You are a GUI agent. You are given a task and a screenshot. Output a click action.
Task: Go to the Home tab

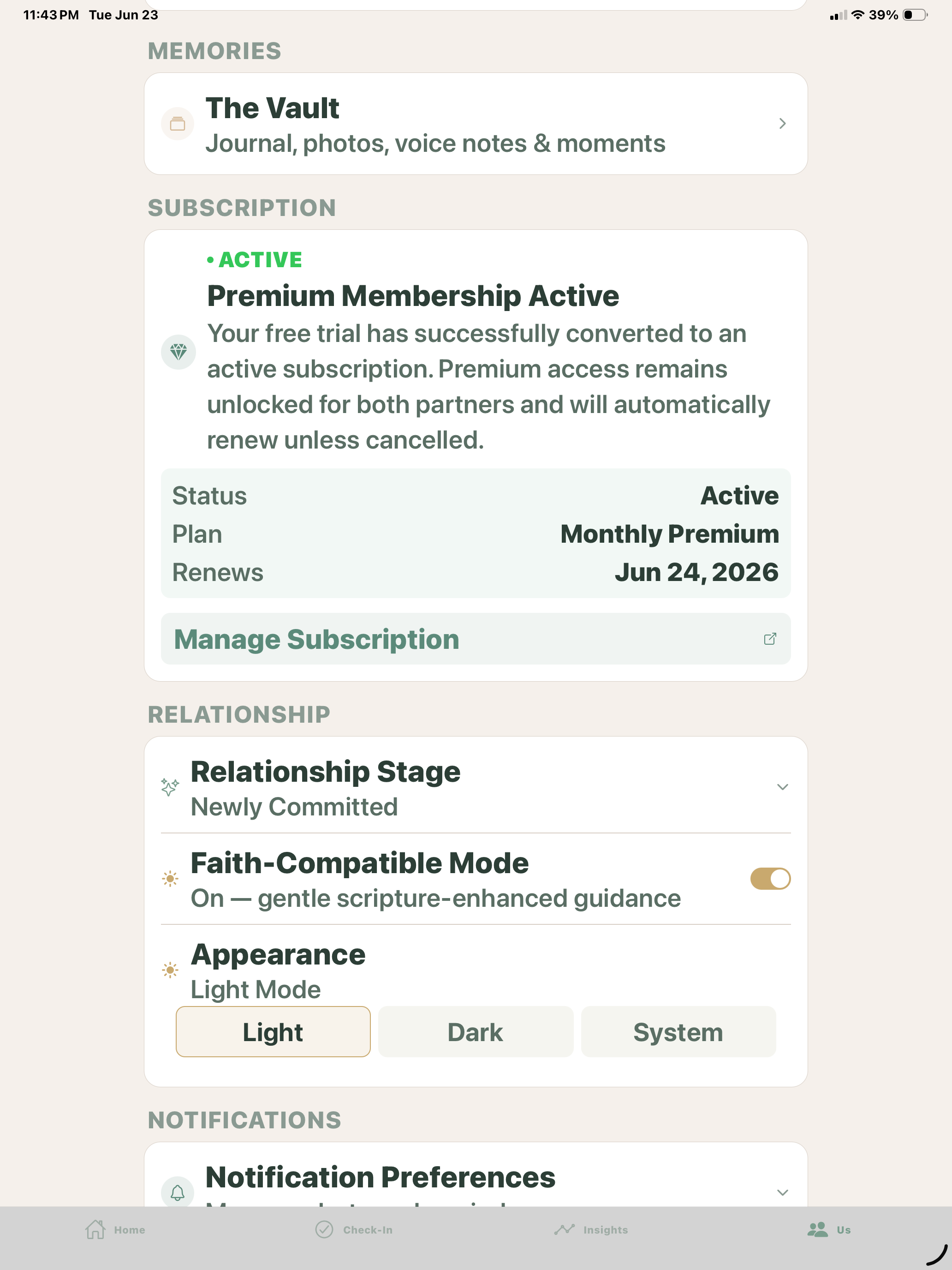coord(115,1230)
